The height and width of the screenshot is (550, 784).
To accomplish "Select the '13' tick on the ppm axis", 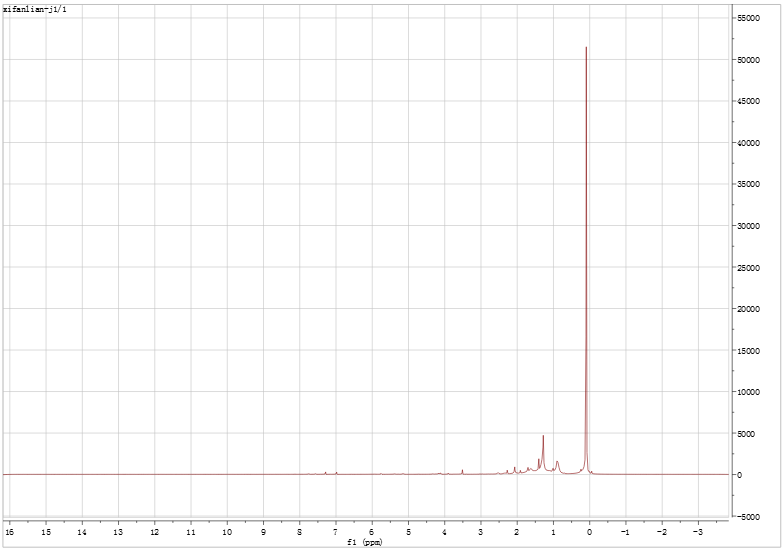I will coord(118,532).
